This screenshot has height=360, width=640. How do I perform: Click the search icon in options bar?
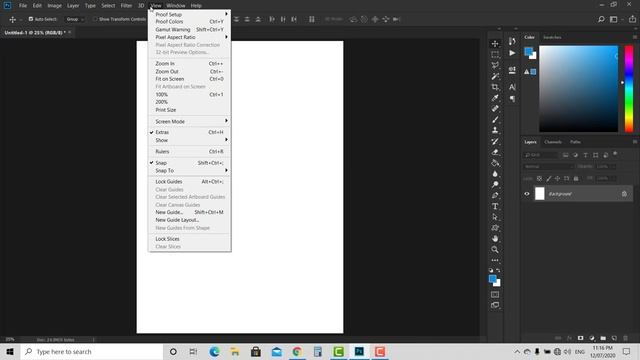click(601, 19)
